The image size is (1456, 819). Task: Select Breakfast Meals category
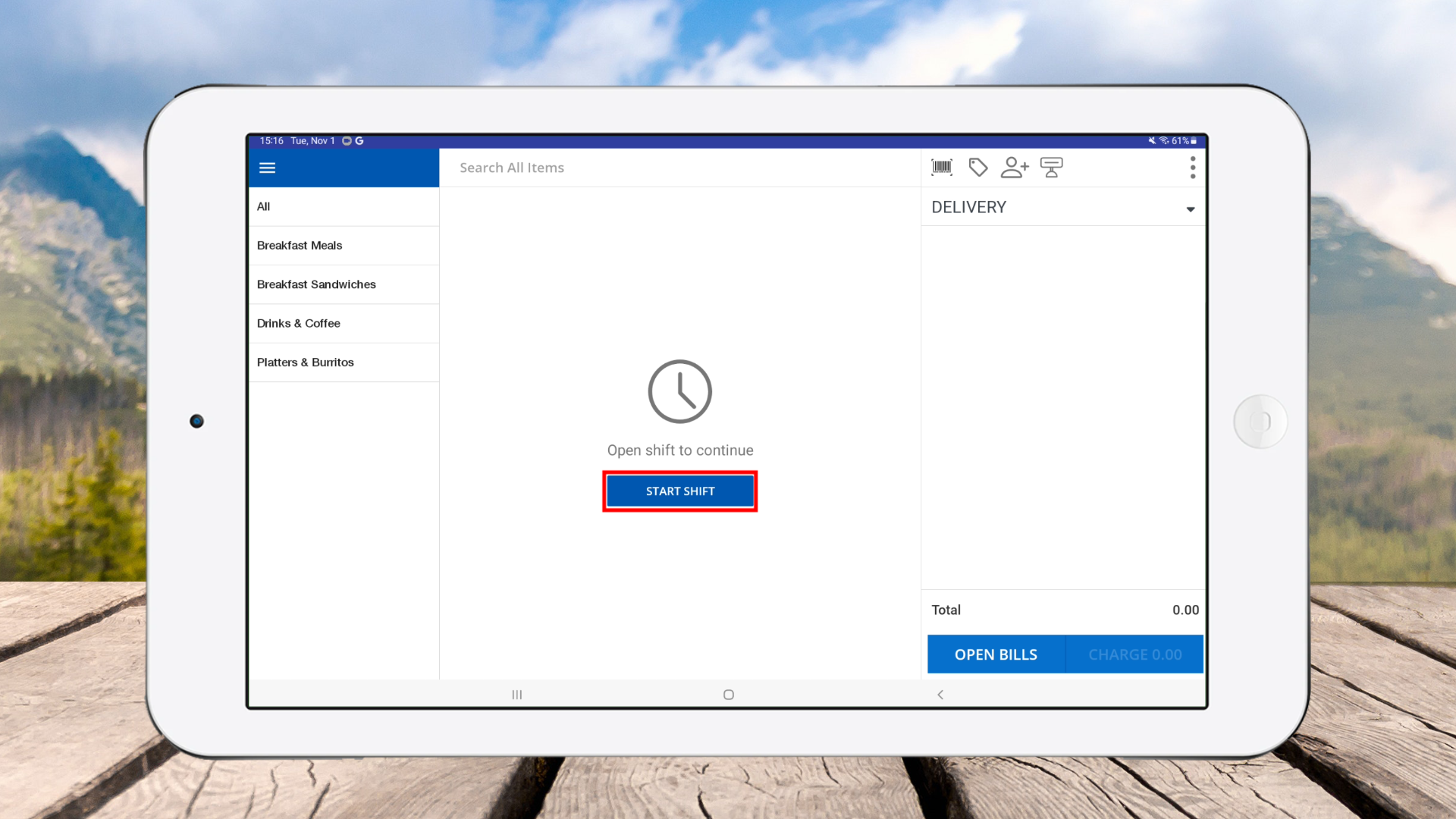coord(343,246)
